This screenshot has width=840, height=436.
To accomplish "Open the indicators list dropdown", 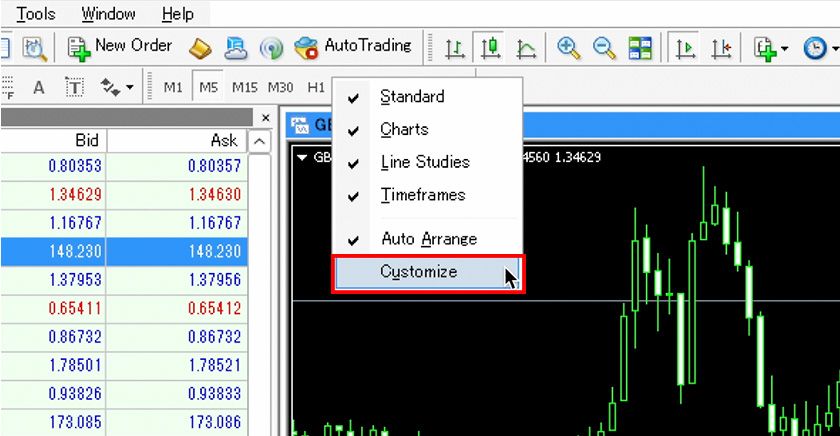I will pyautogui.click(x=771, y=48).
